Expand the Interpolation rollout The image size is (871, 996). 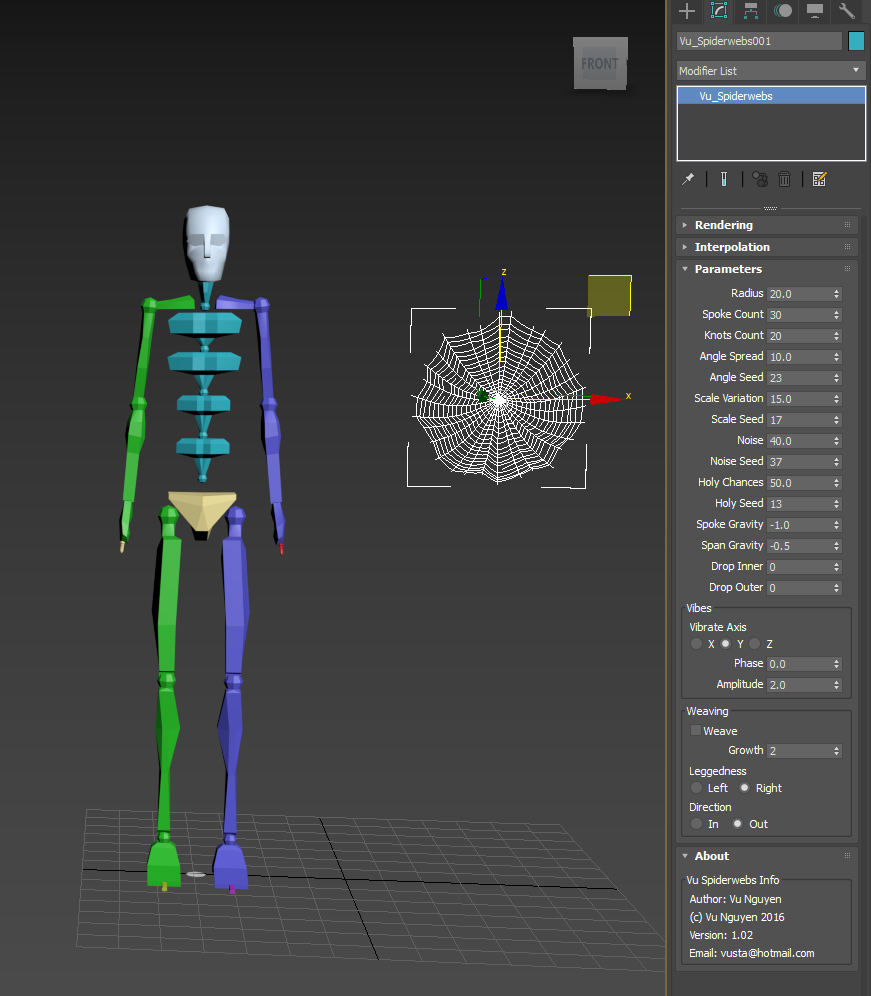click(x=732, y=247)
